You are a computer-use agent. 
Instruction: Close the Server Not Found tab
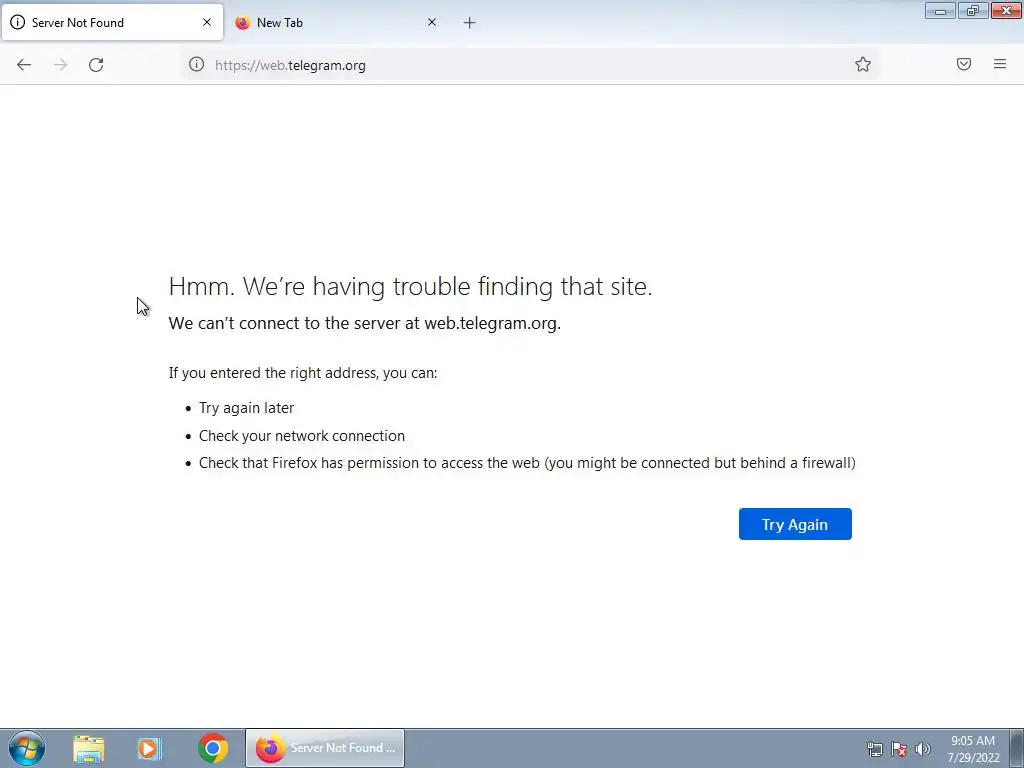point(207,22)
